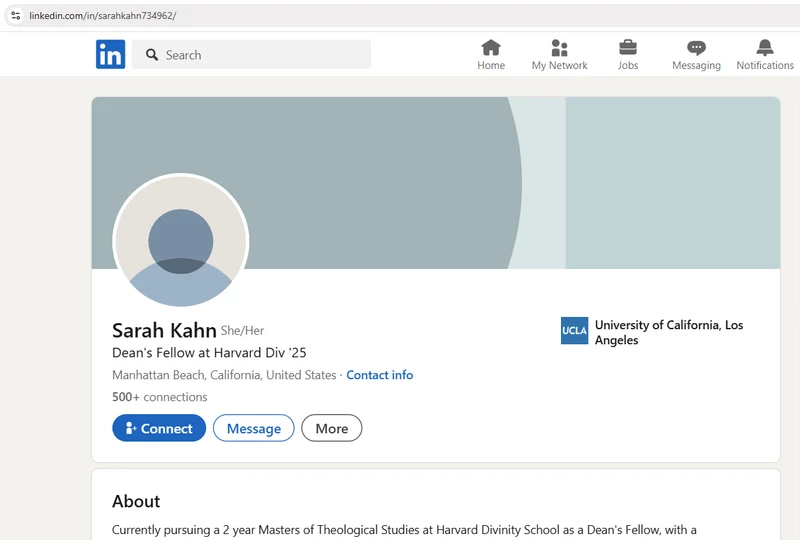Open the Contact info link
This screenshot has height=540, width=800.
point(380,375)
